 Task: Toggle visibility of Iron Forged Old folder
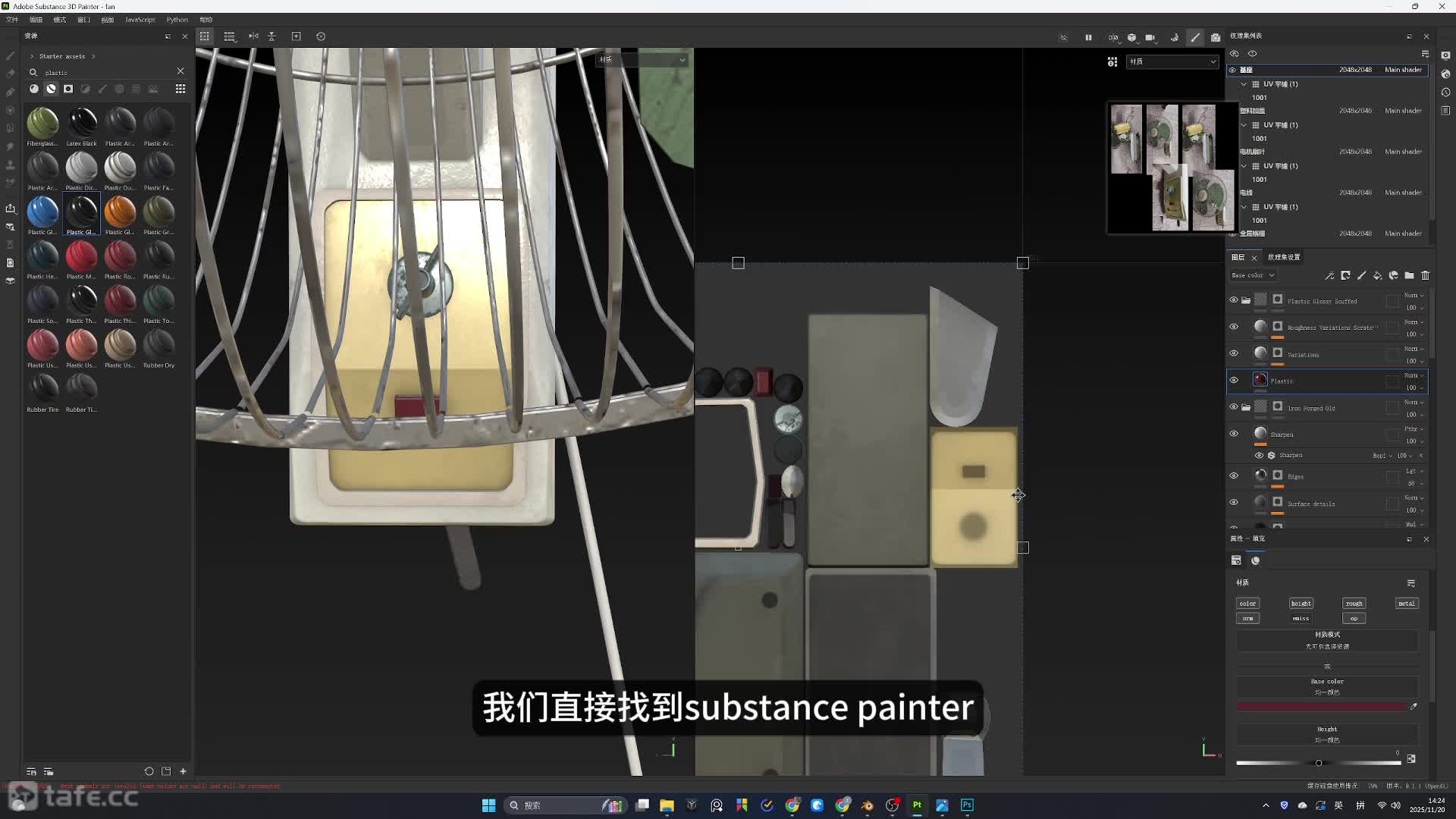(1234, 407)
